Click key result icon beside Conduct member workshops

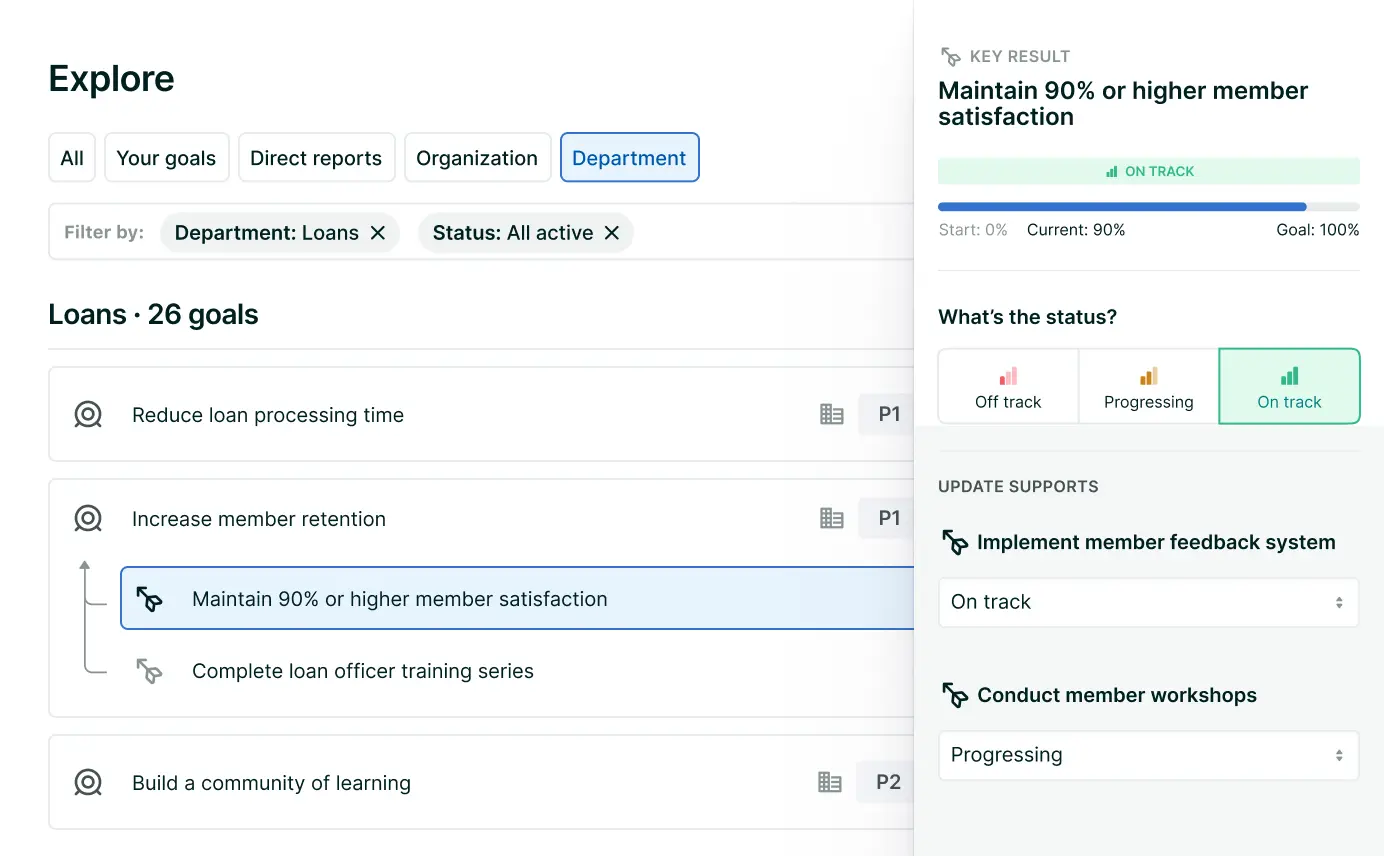coord(955,696)
